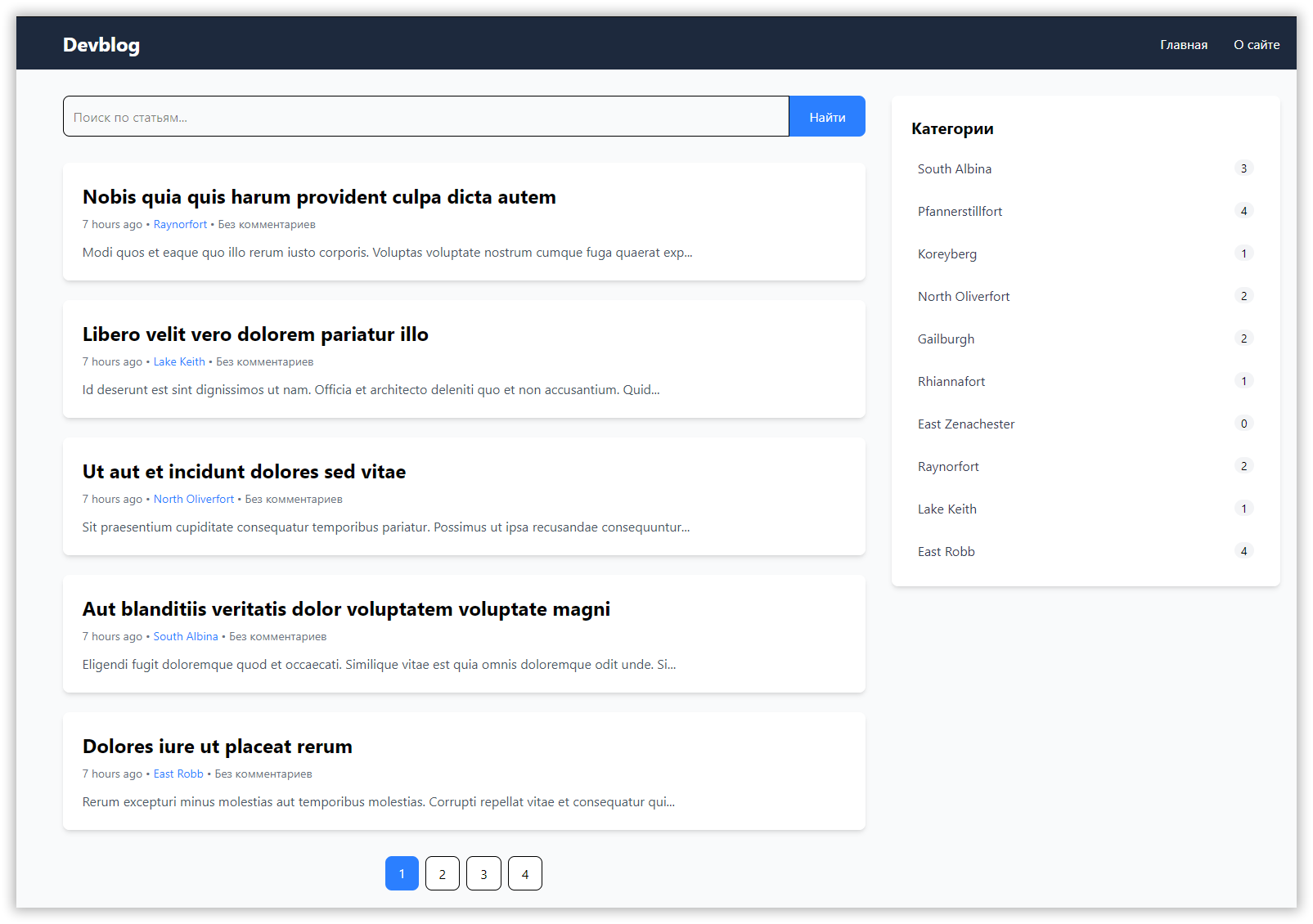1313x924 pixels.
Task: Go to pagination page 2
Action: point(443,874)
